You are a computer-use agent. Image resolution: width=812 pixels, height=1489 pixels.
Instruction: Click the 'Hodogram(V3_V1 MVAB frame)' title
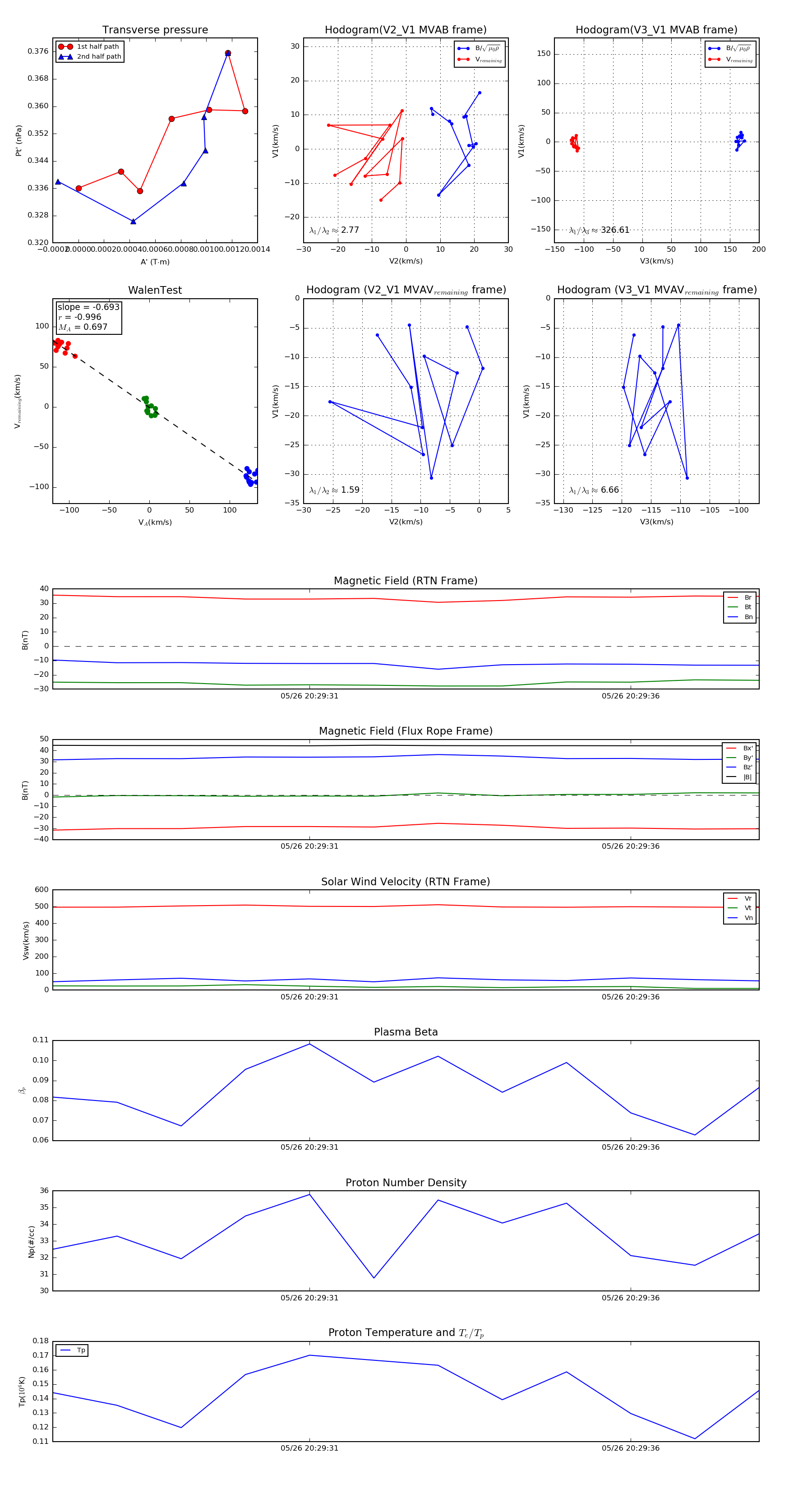656,29
